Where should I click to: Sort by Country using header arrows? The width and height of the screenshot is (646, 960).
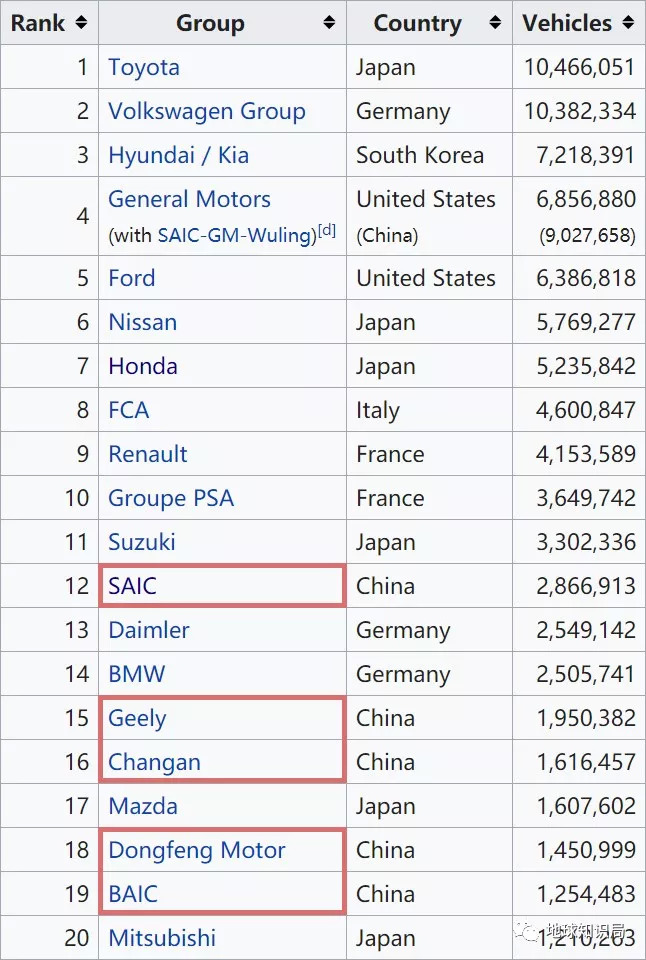494,22
